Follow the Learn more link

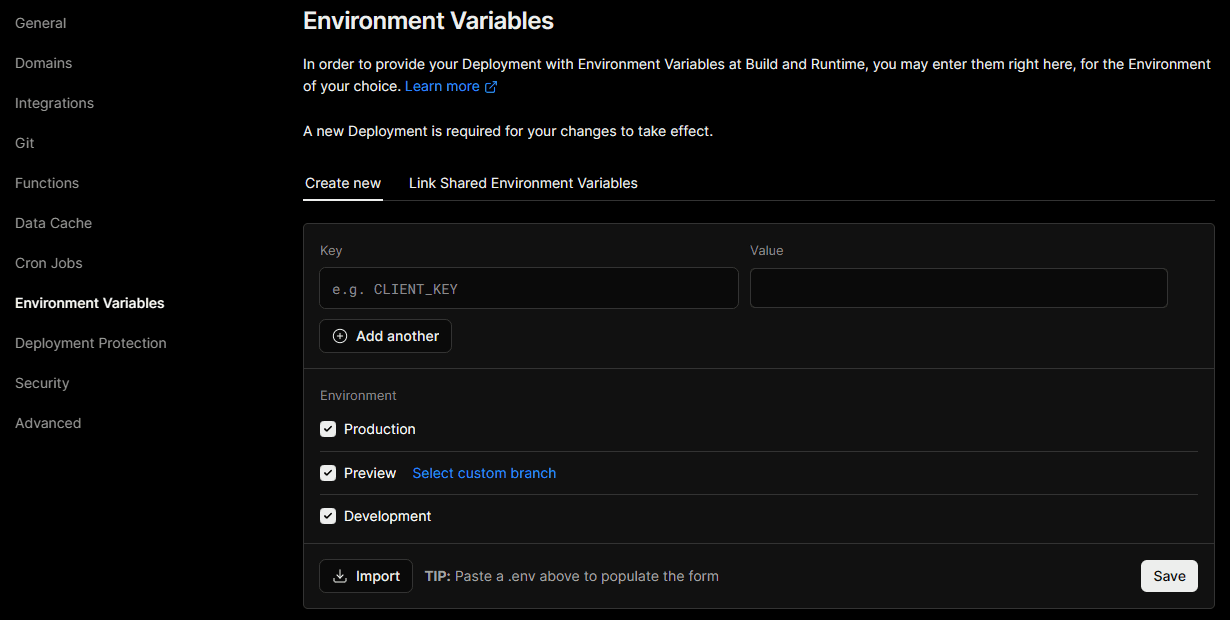(x=442, y=87)
